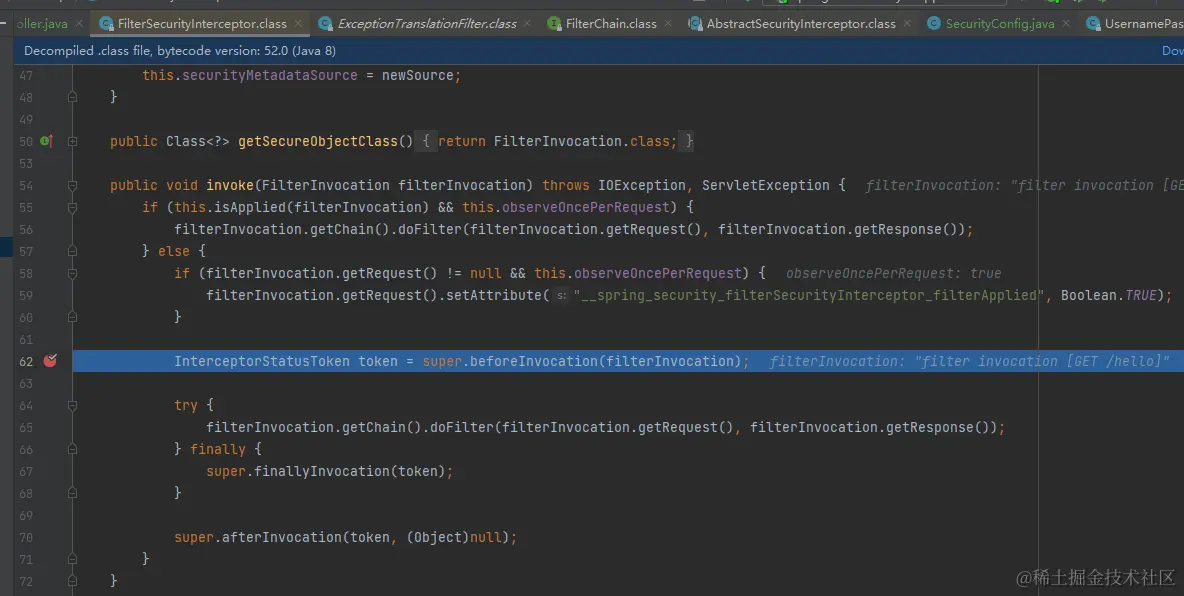
Task: Click the fold end marker on line 71
Action: (72, 559)
